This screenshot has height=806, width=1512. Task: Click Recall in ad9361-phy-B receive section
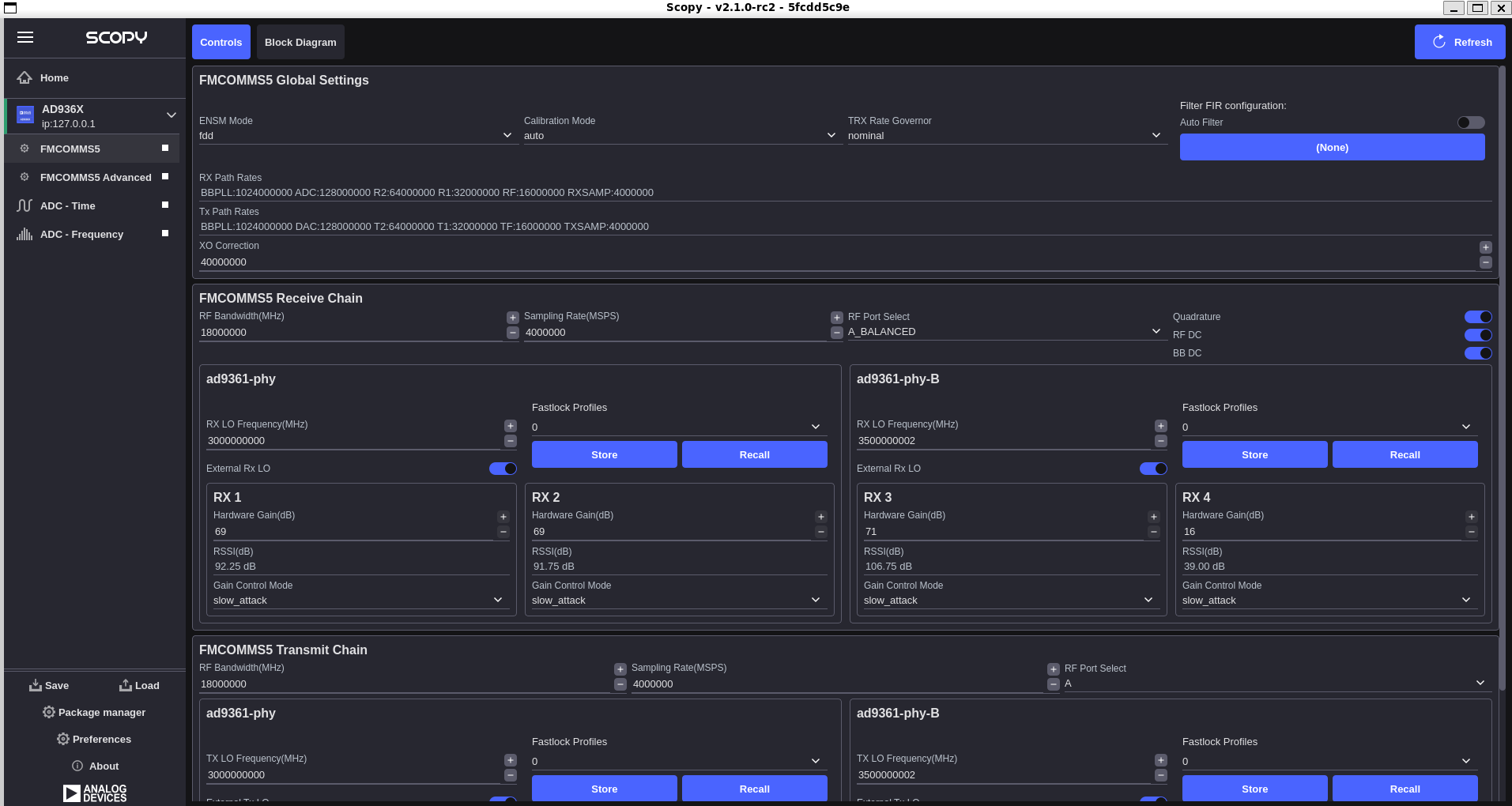click(1405, 454)
